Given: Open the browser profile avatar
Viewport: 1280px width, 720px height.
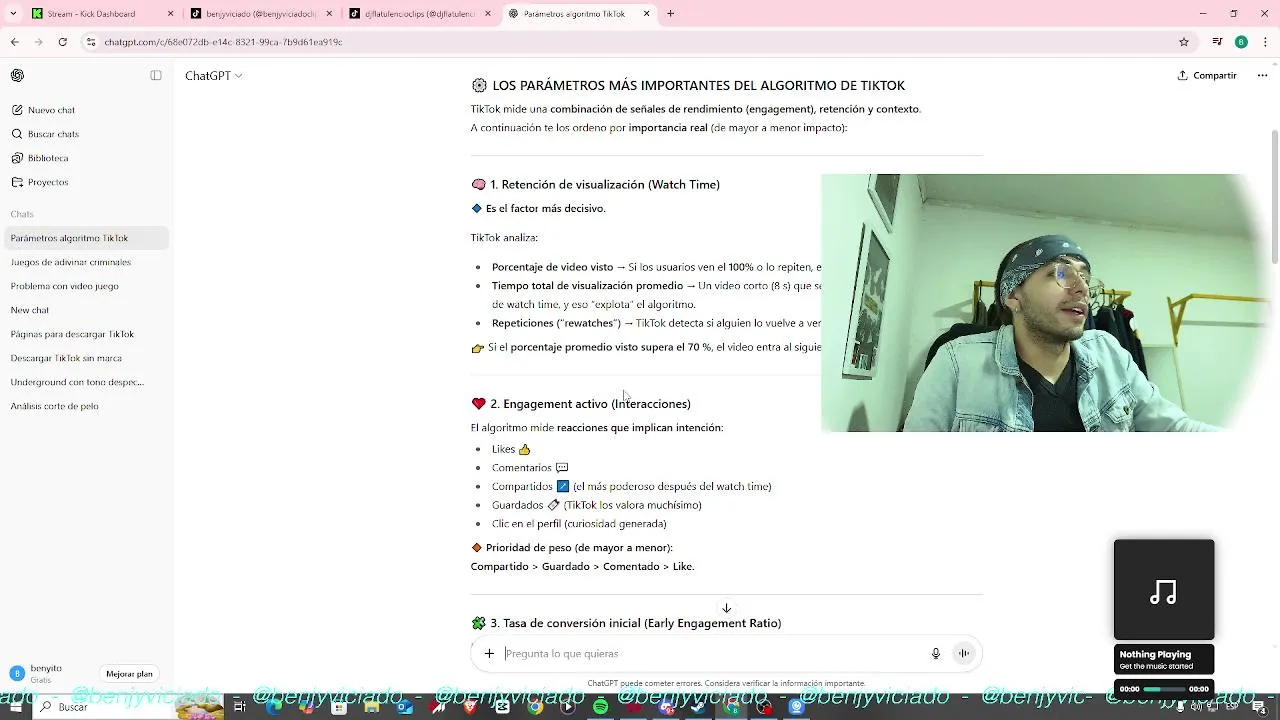Looking at the screenshot, I should pyautogui.click(x=1241, y=42).
